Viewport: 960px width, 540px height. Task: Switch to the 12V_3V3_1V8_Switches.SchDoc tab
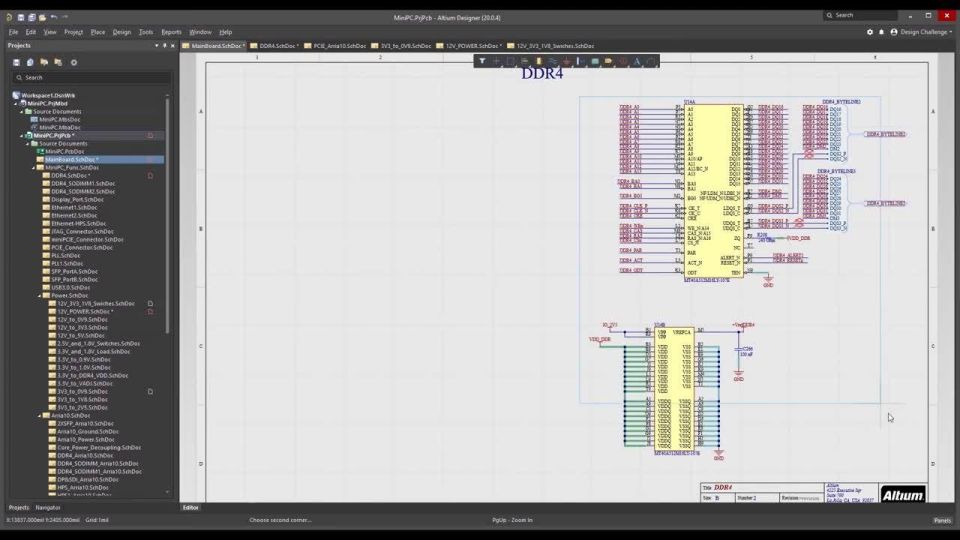550,46
